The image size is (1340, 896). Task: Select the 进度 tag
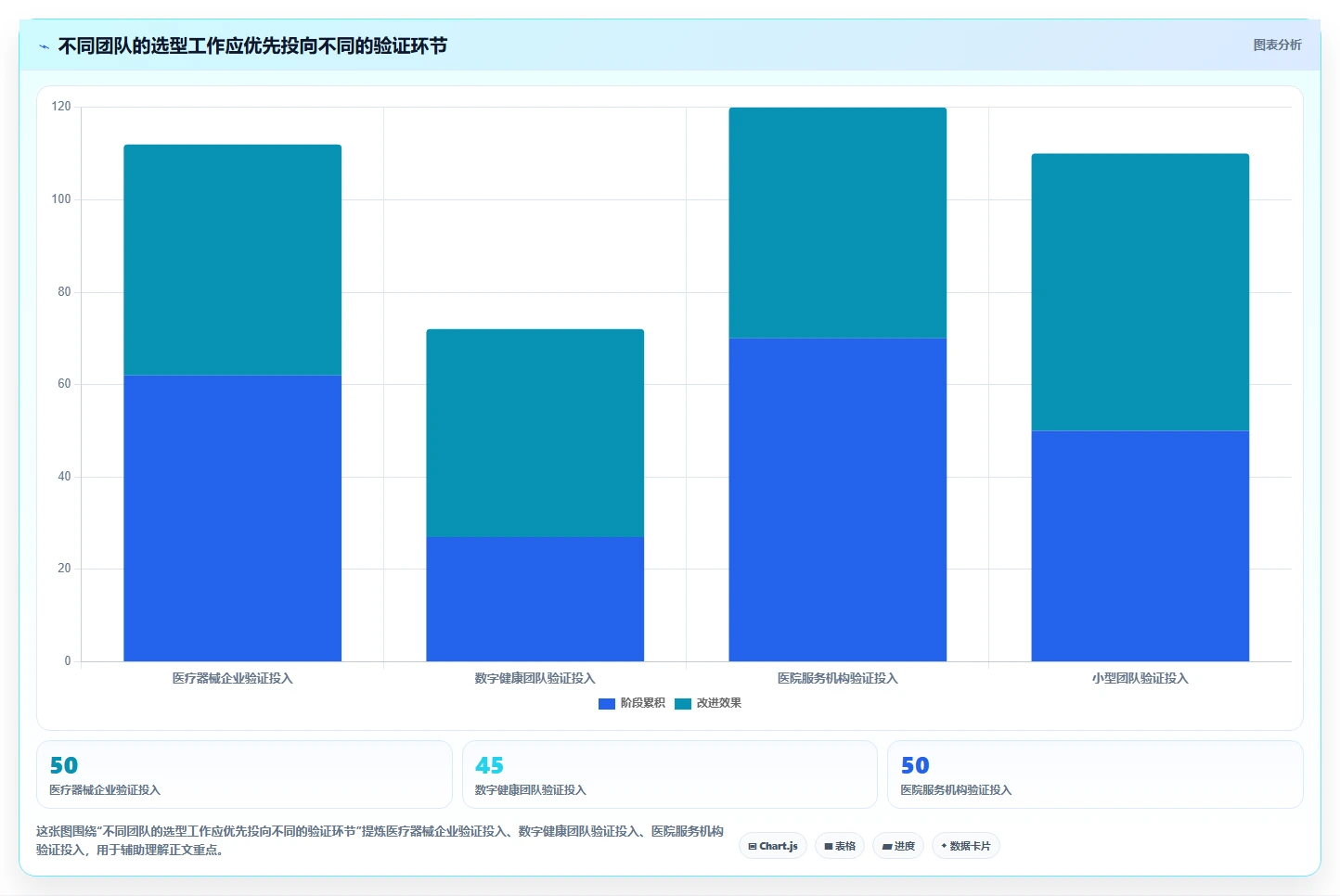pos(898,846)
